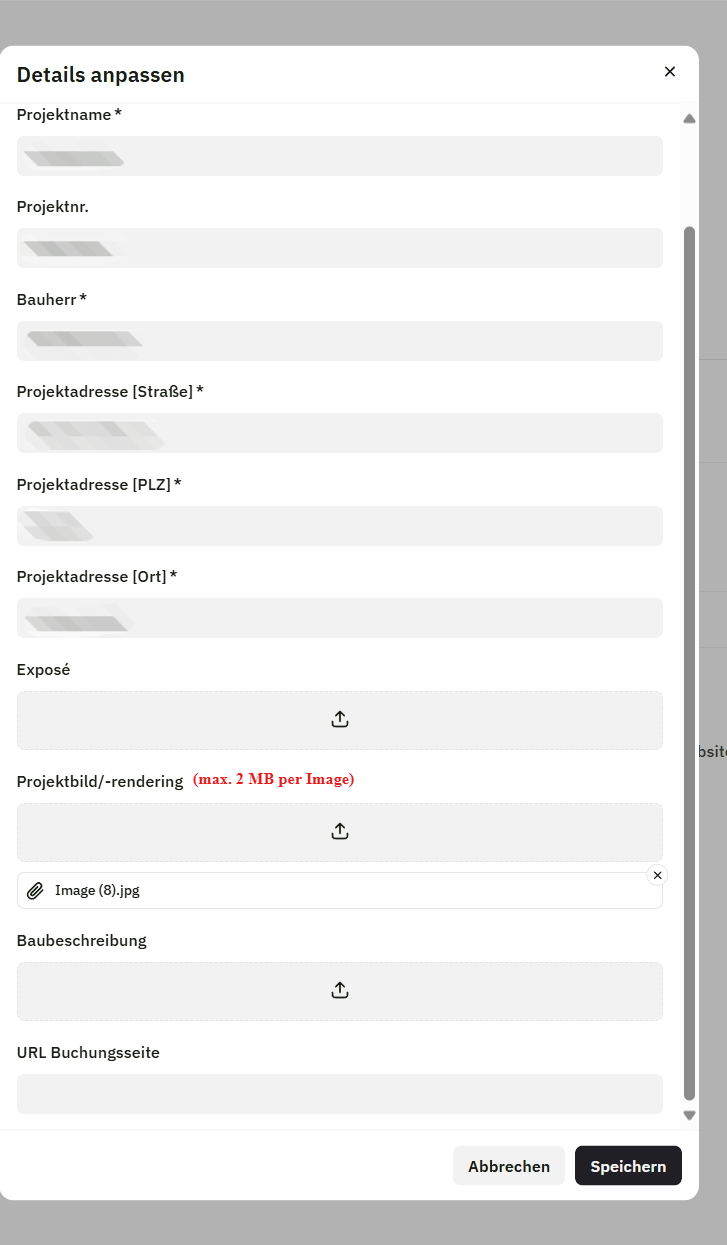Click the paperclip icon beside Image (8).jpg

coord(35,891)
